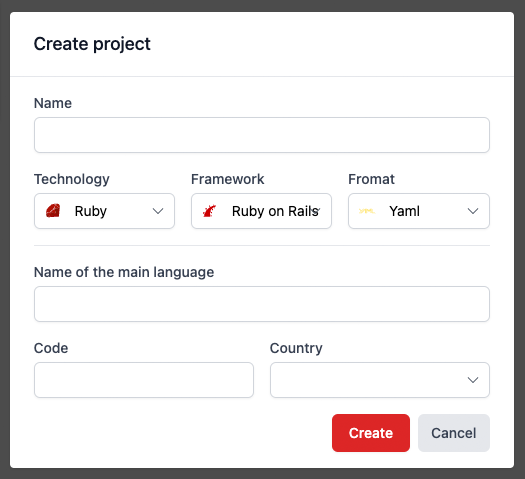Image resolution: width=525 pixels, height=479 pixels.
Task: Click the yellow YML format icon
Action: [x=367, y=211]
